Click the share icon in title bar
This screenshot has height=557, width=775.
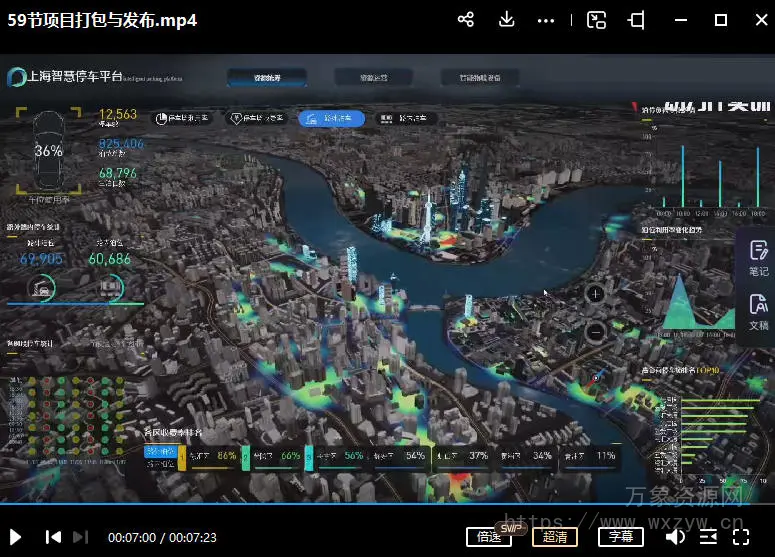(x=465, y=20)
